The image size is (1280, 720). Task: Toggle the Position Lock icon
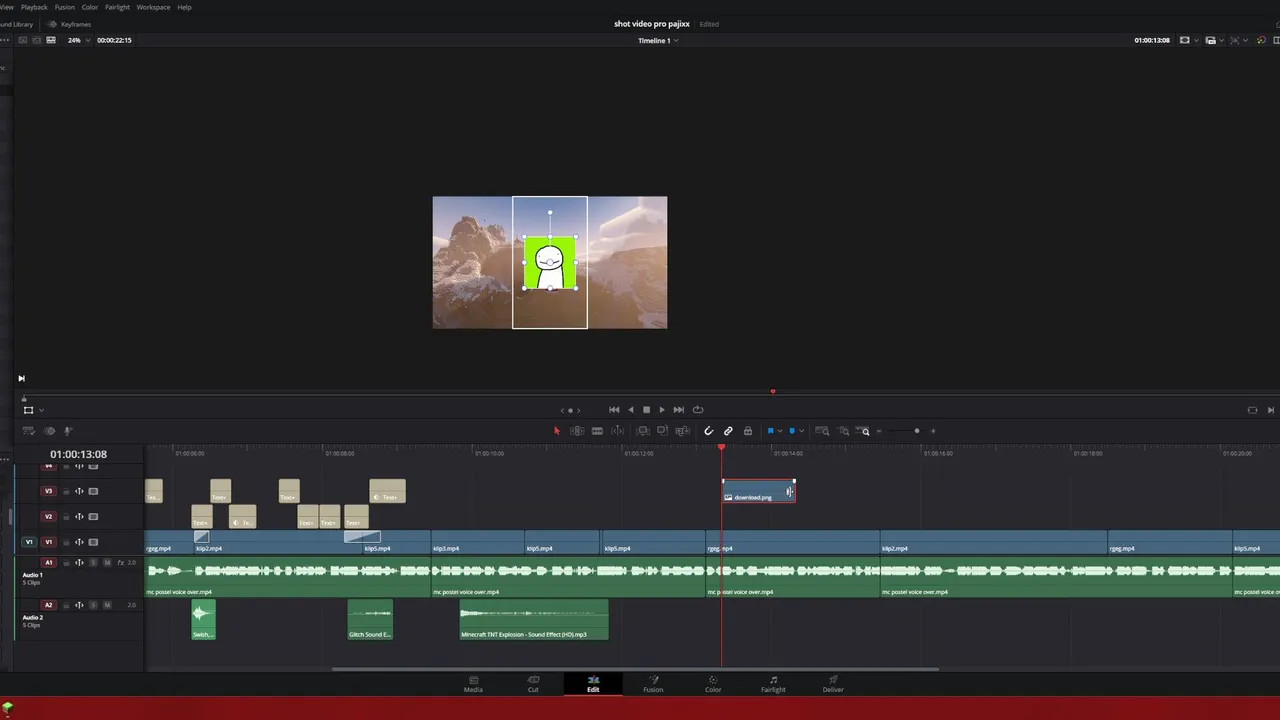coord(747,431)
